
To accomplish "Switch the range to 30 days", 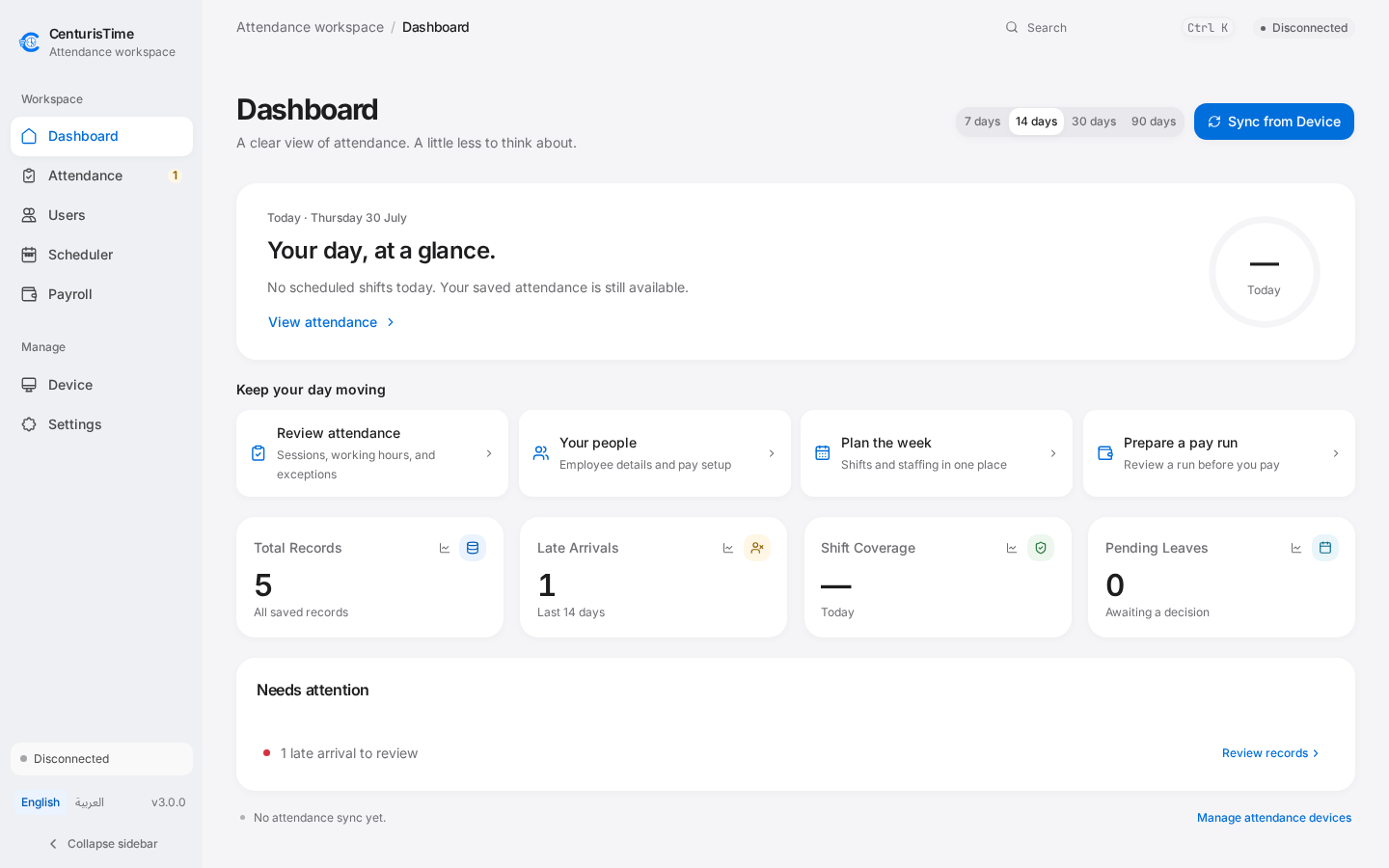I will (1094, 122).
